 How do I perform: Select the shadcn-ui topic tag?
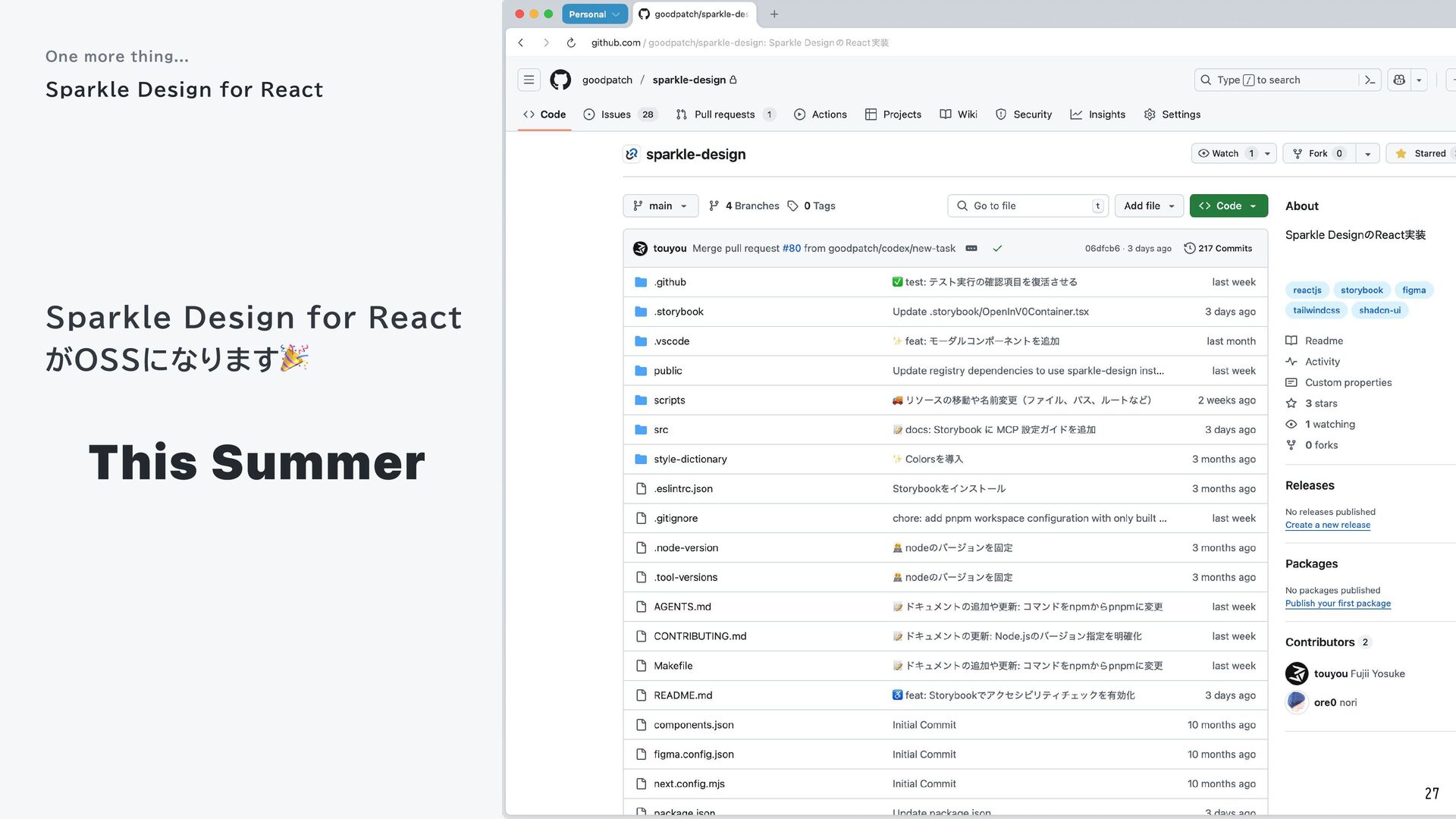tap(1379, 310)
